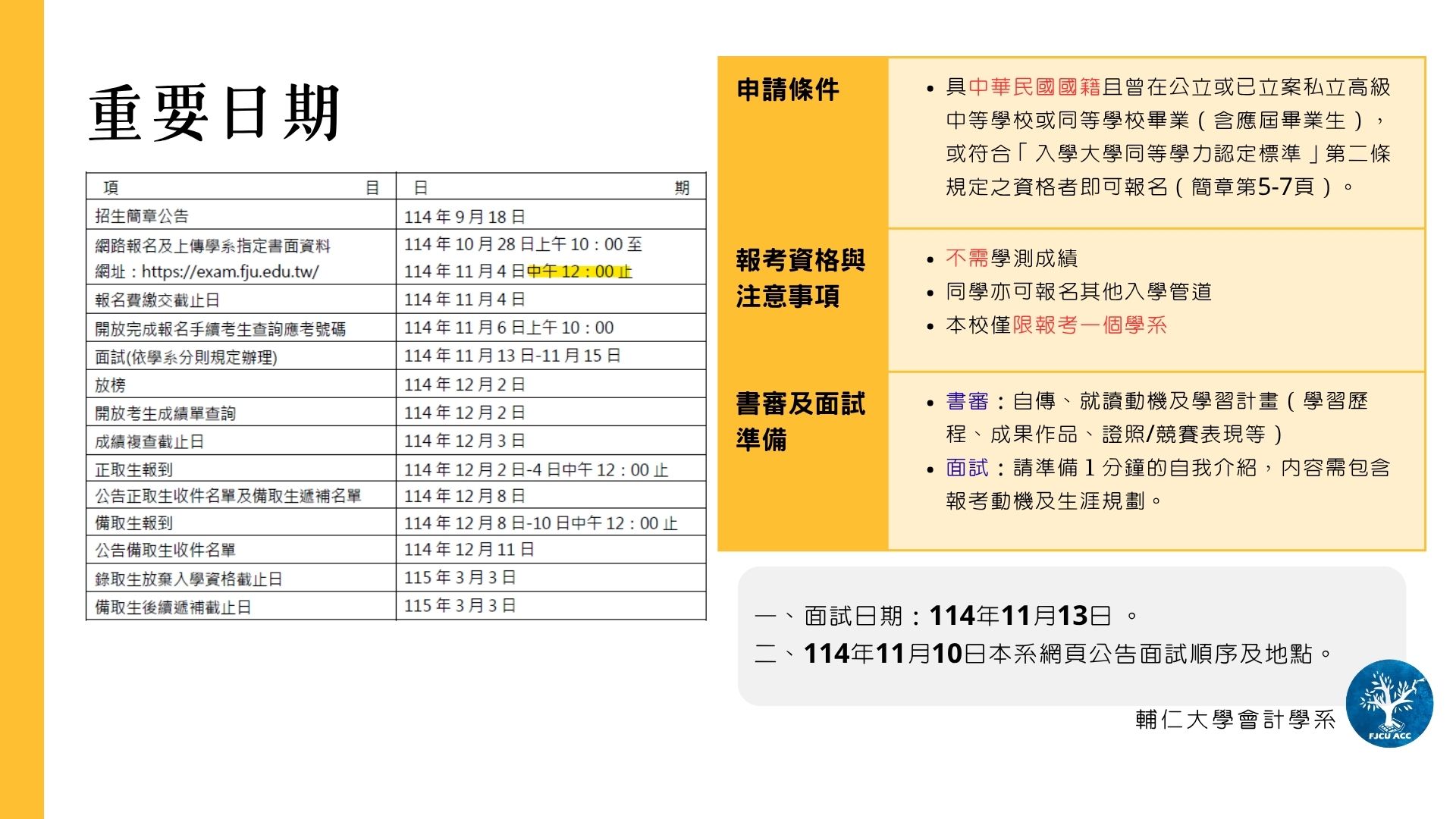The image size is (1456, 819).
Task: Select the 報考資格與注意事項 heading
Action: point(800,278)
